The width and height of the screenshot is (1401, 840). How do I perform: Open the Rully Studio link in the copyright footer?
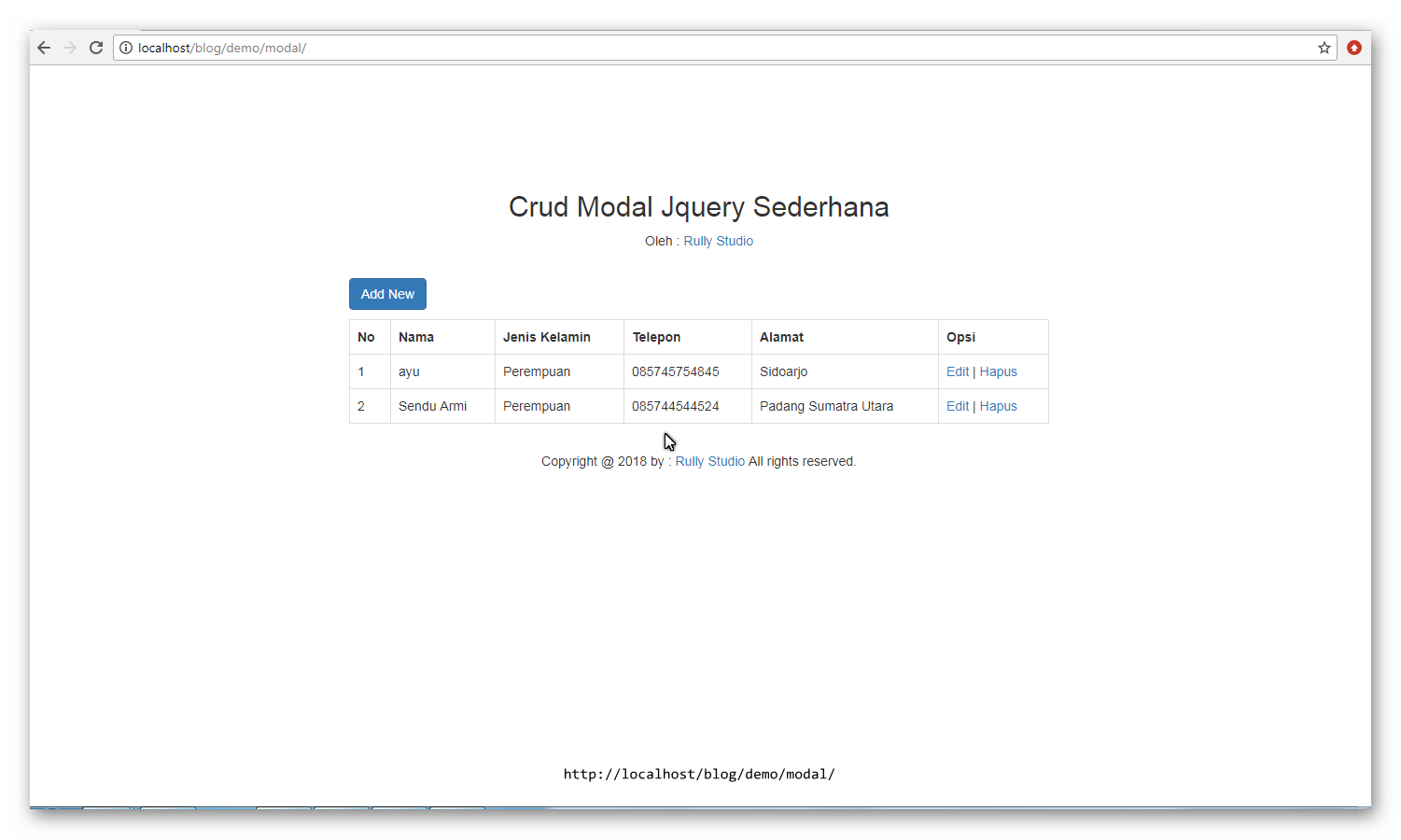(709, 460)
